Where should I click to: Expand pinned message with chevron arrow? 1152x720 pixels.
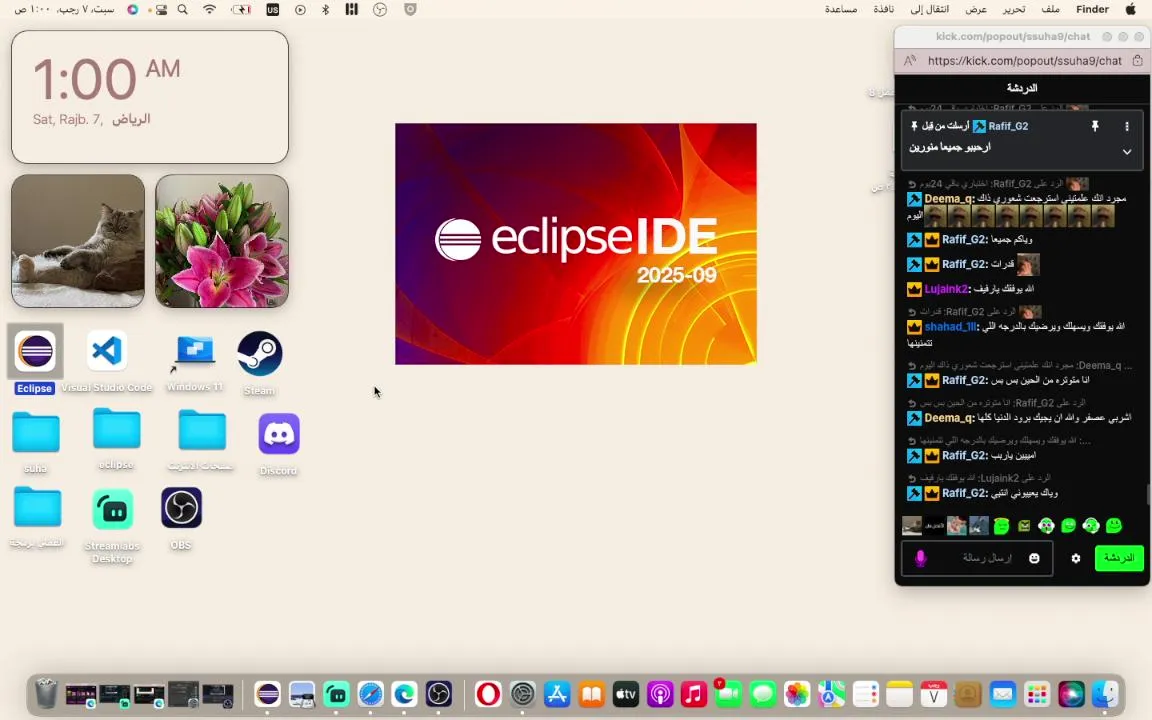1127,152
